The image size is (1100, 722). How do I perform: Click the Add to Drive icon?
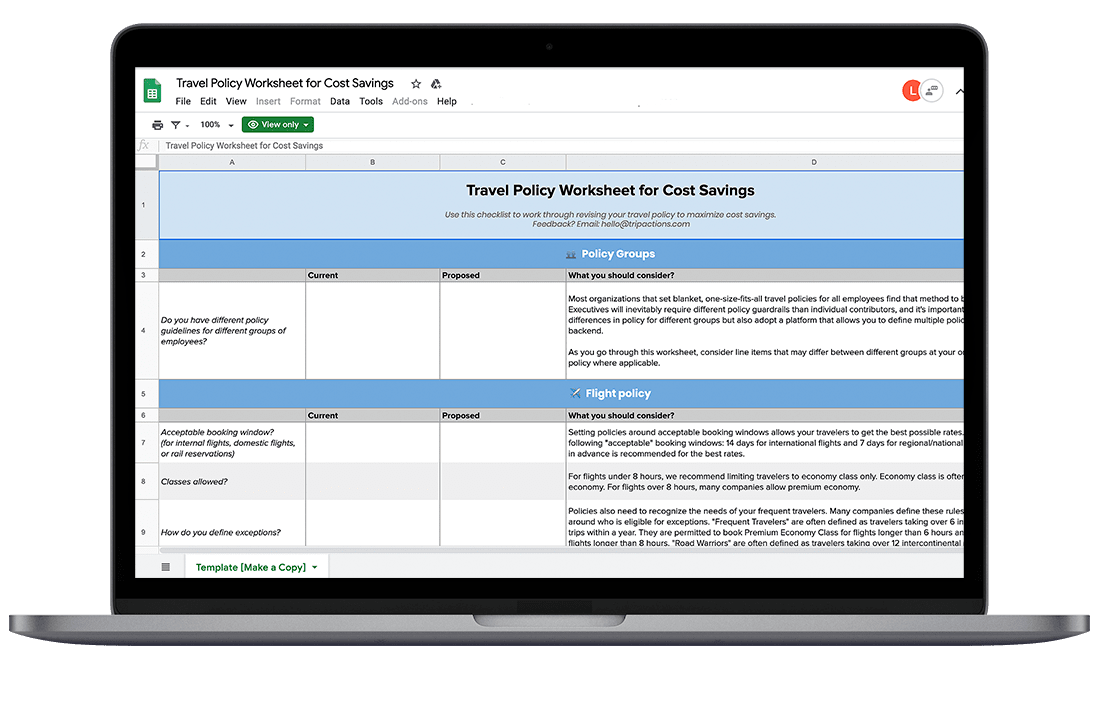436,83
